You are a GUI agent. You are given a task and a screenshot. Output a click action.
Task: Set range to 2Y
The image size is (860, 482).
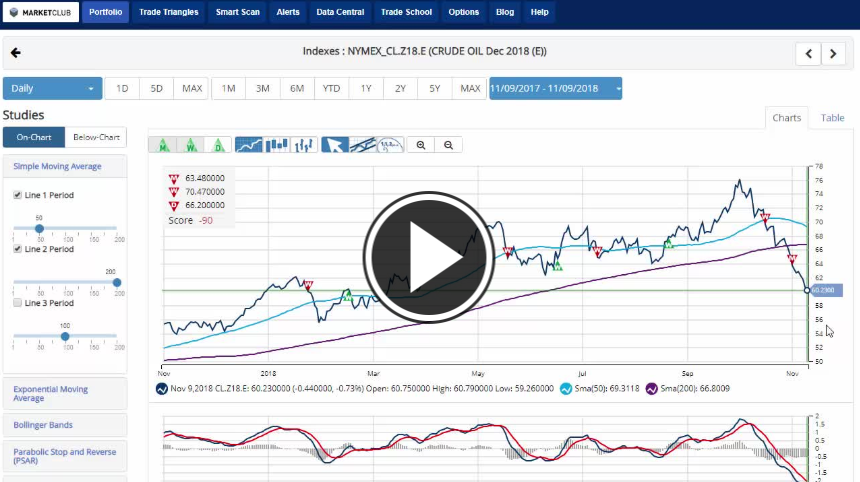pyautogui.click(x=400, y=88)
